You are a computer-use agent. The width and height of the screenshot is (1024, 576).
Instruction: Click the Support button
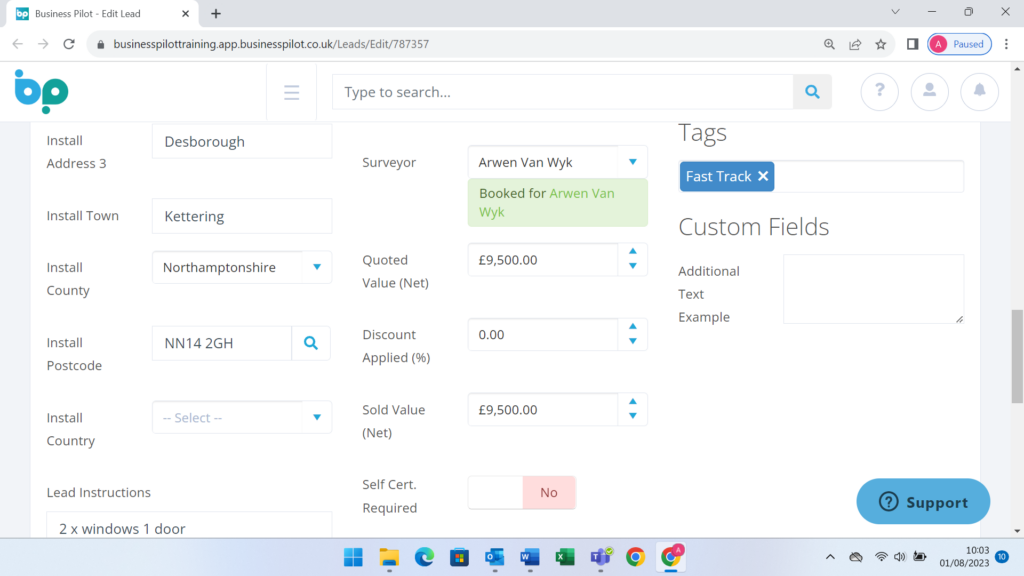coord(923,502)
